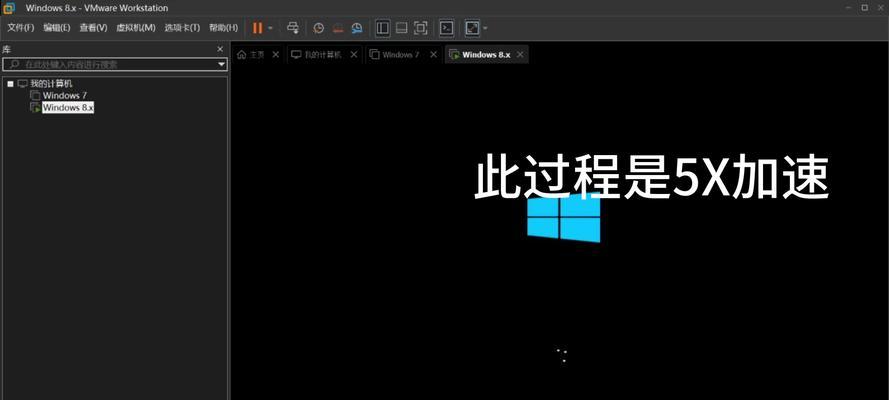Close the Windows 7 tab

(x=433, y=54)
